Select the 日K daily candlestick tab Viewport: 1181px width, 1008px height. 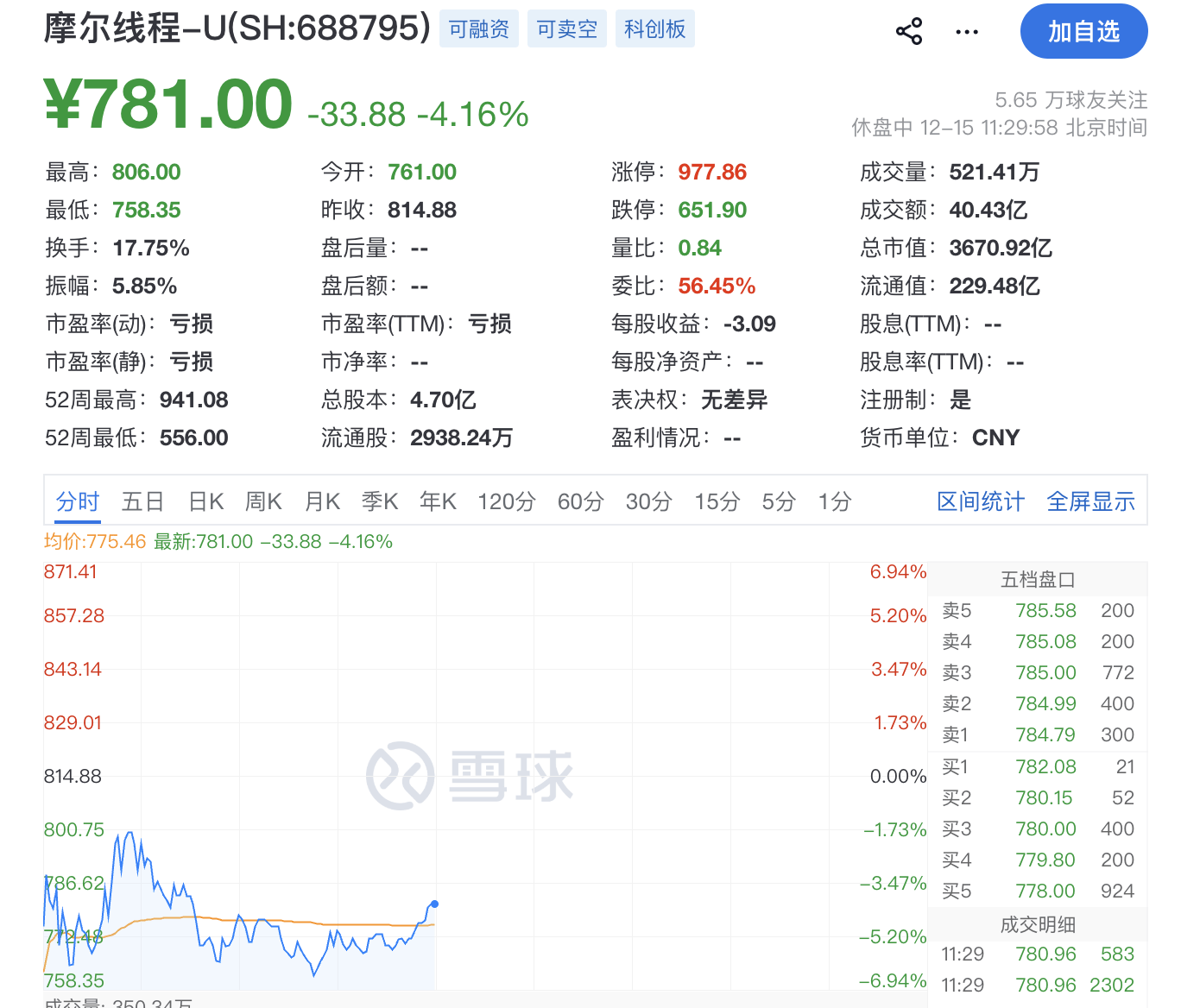205,501
